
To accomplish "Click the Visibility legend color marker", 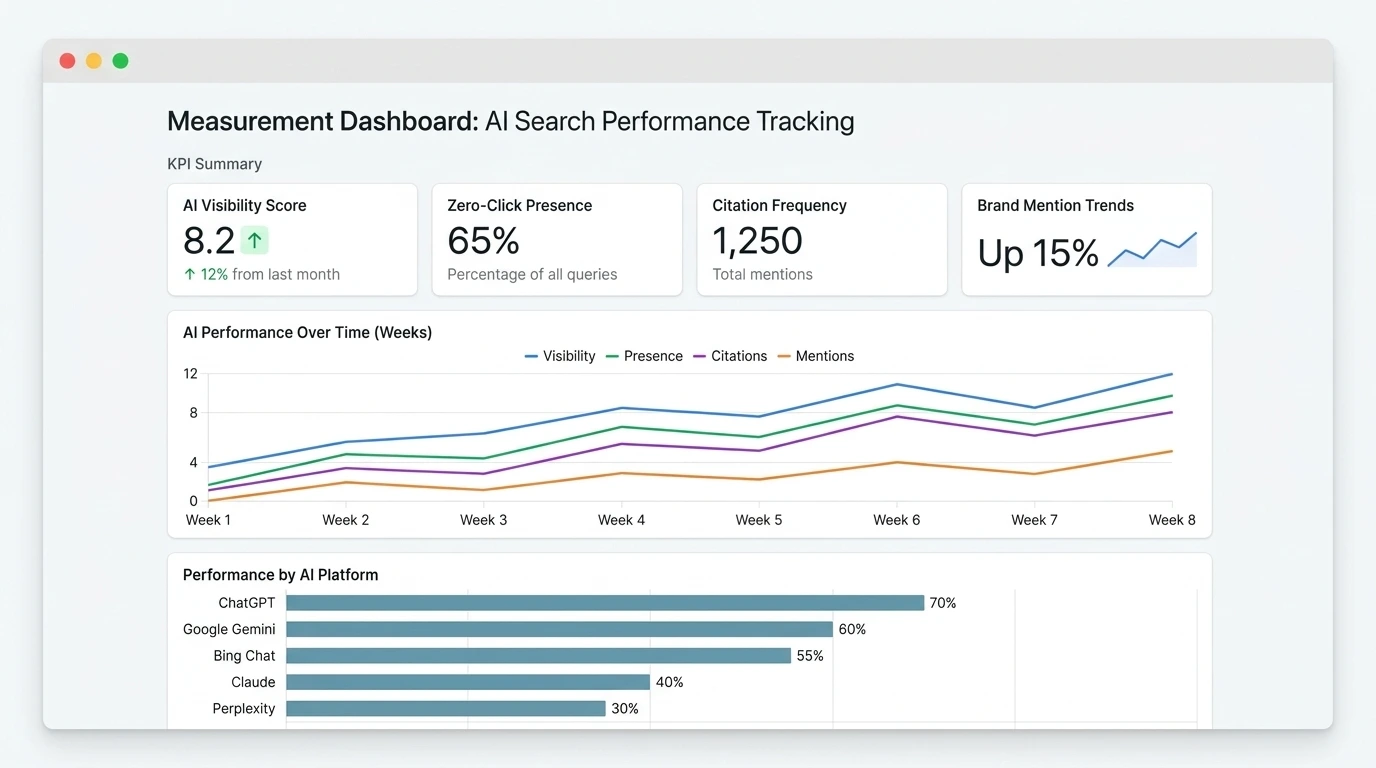I will [529, 356].
